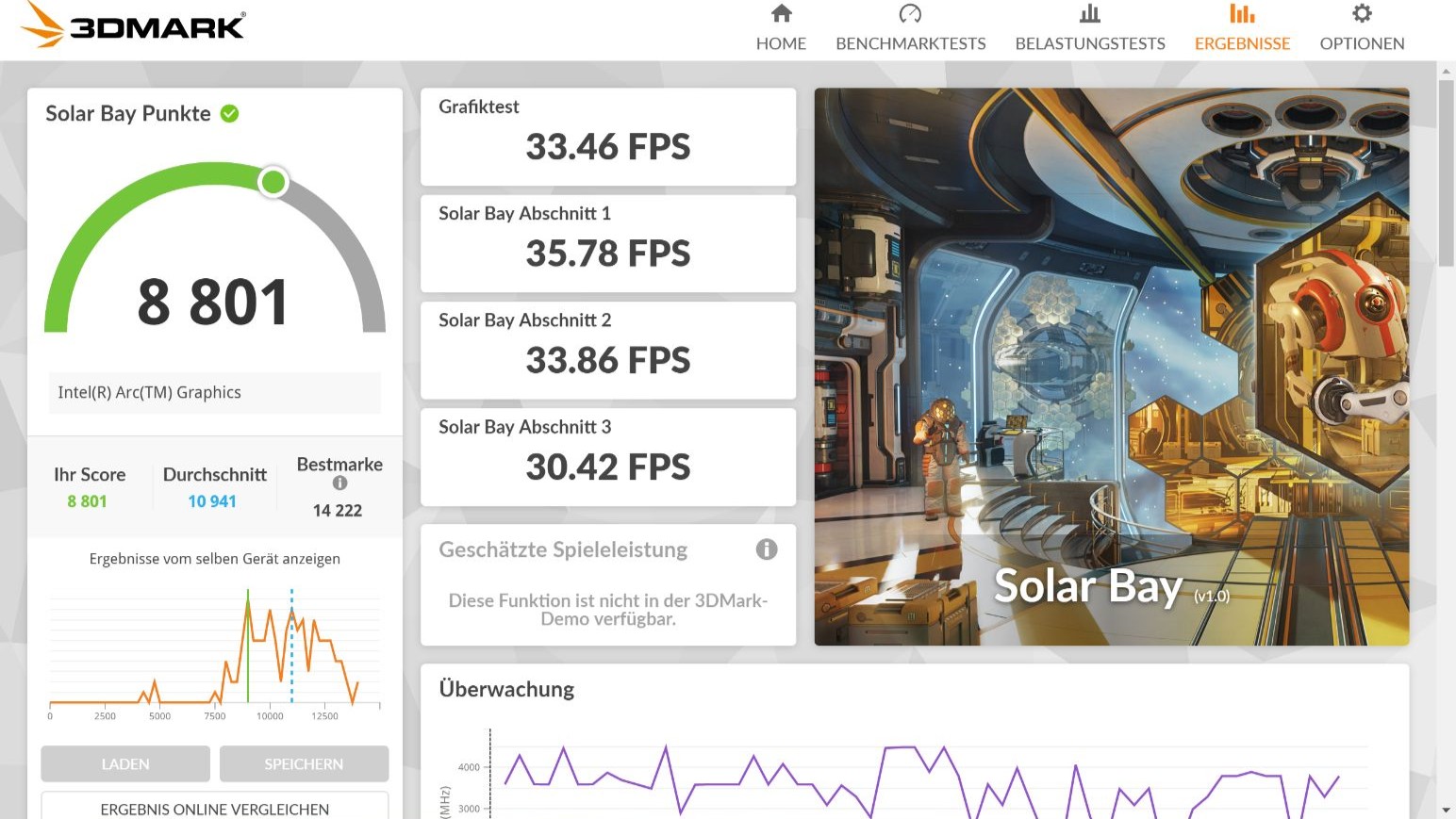Screen dimensions: 1456x819
Task: Click the Solar Bay preview image
Action: [1111, 367]
